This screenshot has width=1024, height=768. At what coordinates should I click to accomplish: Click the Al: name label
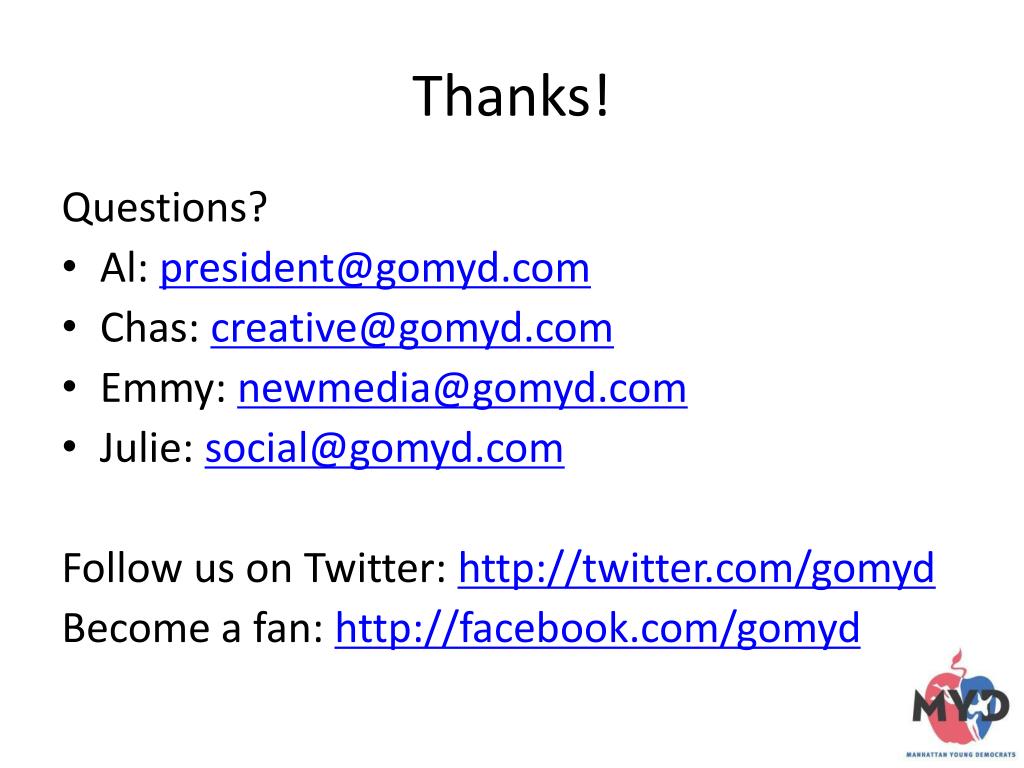pyautogui.click(x=124, y=268)
